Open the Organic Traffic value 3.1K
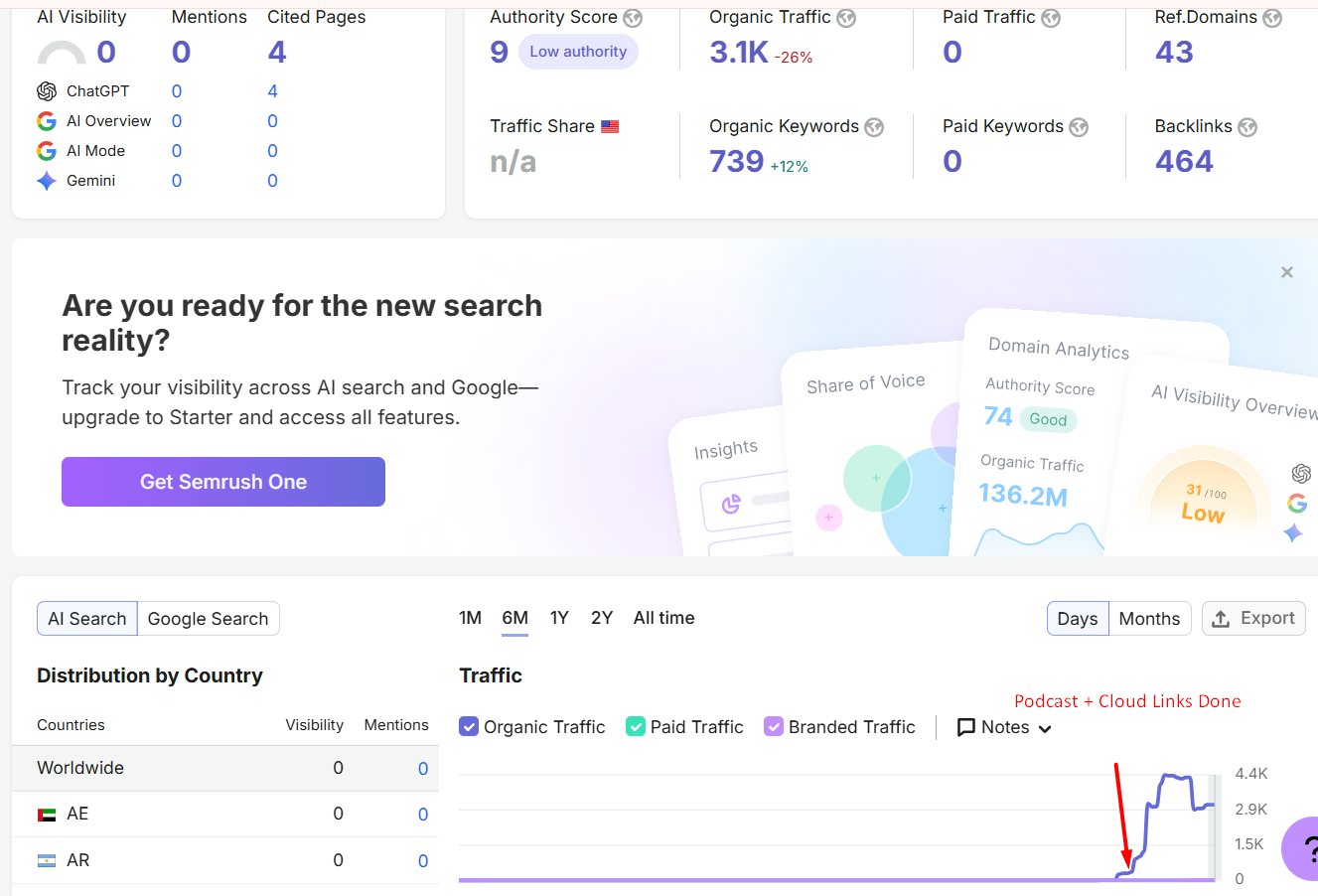1318x896 pixels. [x=739, y=52]
